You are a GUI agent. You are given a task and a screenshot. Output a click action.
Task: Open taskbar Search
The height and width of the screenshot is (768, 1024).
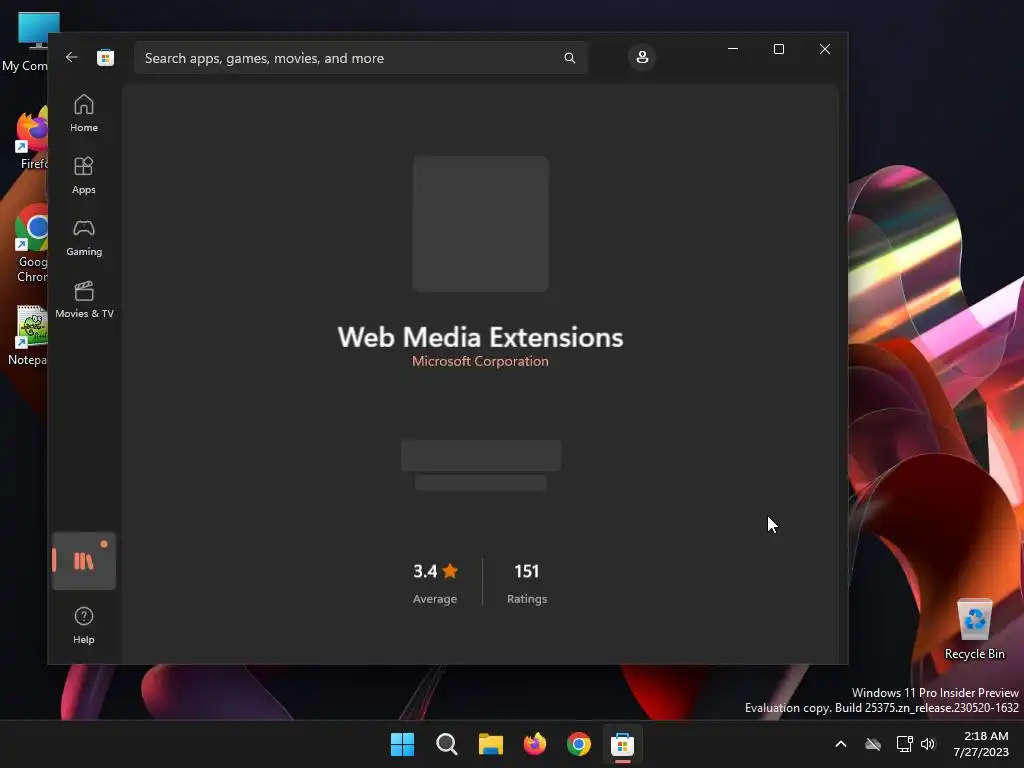447,744
